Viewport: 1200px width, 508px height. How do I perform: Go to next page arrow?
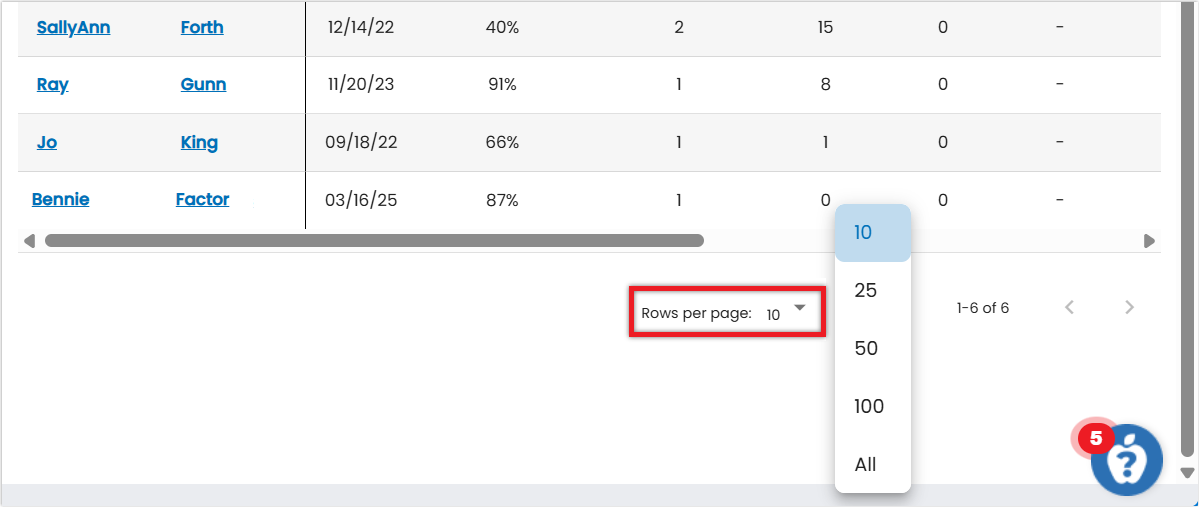tap(1129, 308)
